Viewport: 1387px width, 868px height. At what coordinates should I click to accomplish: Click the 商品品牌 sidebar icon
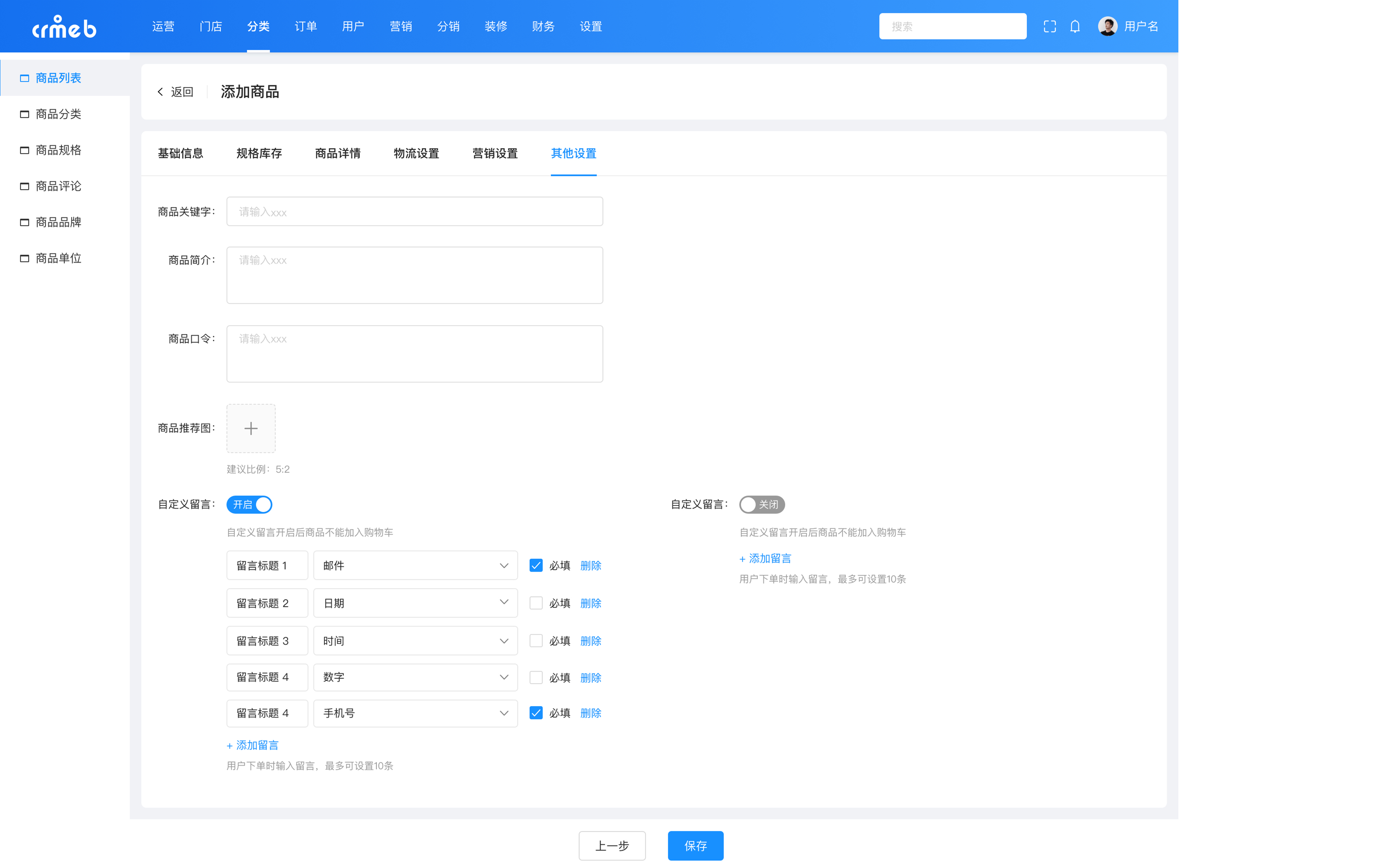pyautogui.click(x=25, y=222)
